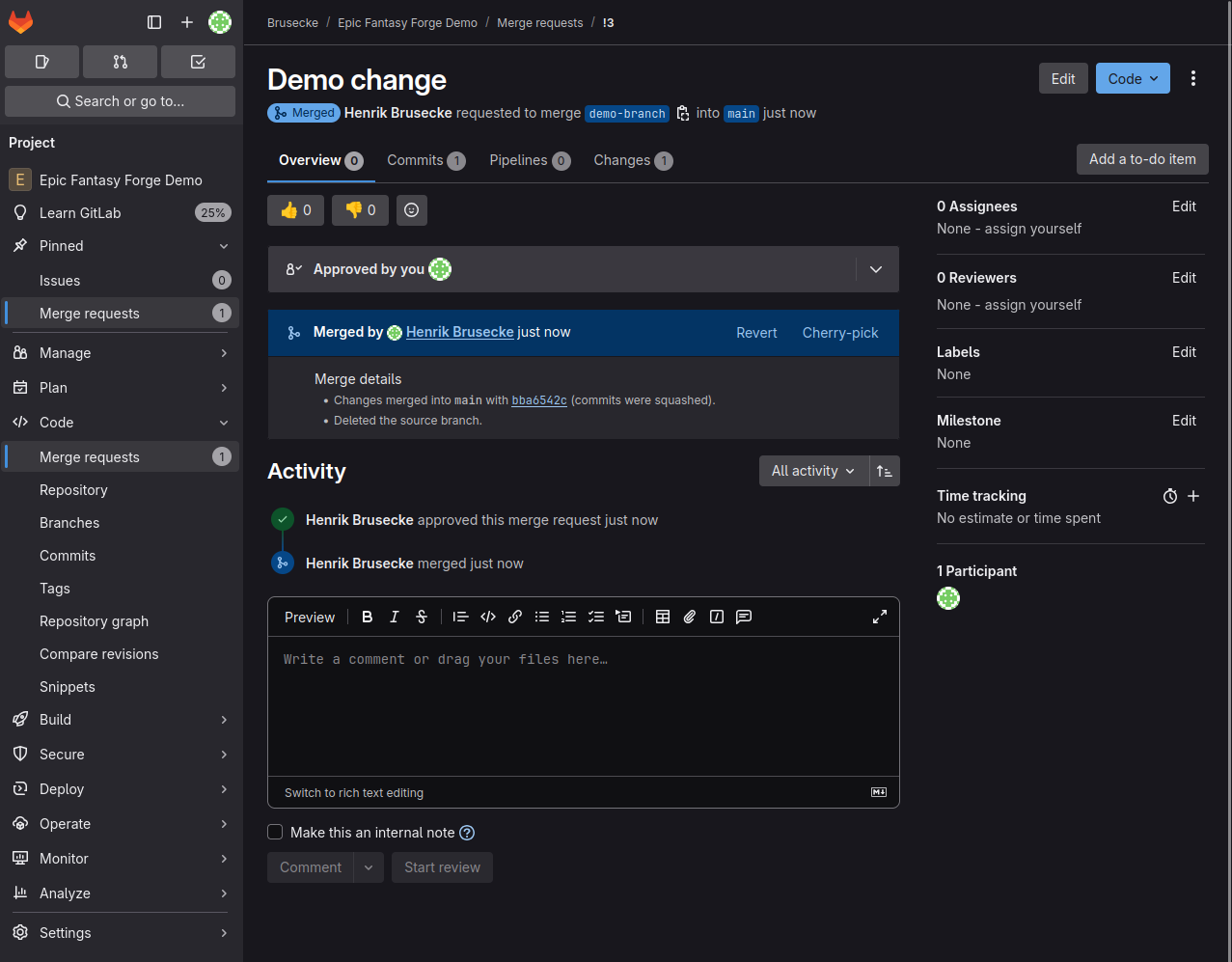This screenshot has width=1232, height=962.
Task: Add an emoji reaction
Action: click(412, 210)
